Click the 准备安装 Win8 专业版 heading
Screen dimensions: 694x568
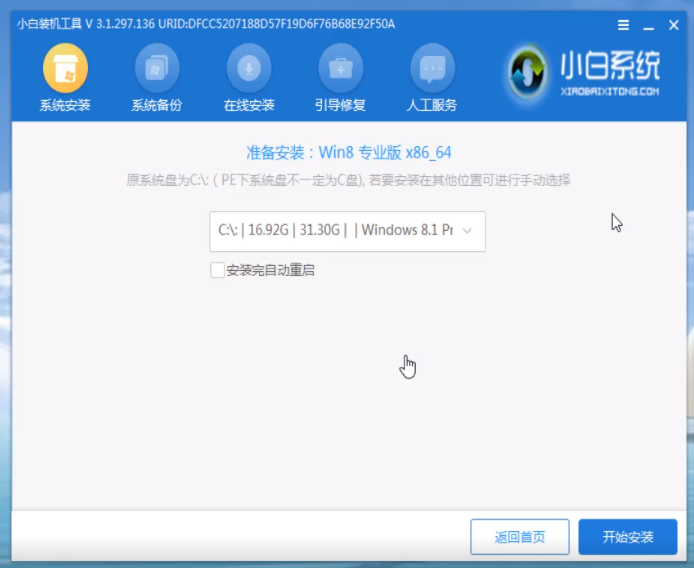tap(348, 153)
